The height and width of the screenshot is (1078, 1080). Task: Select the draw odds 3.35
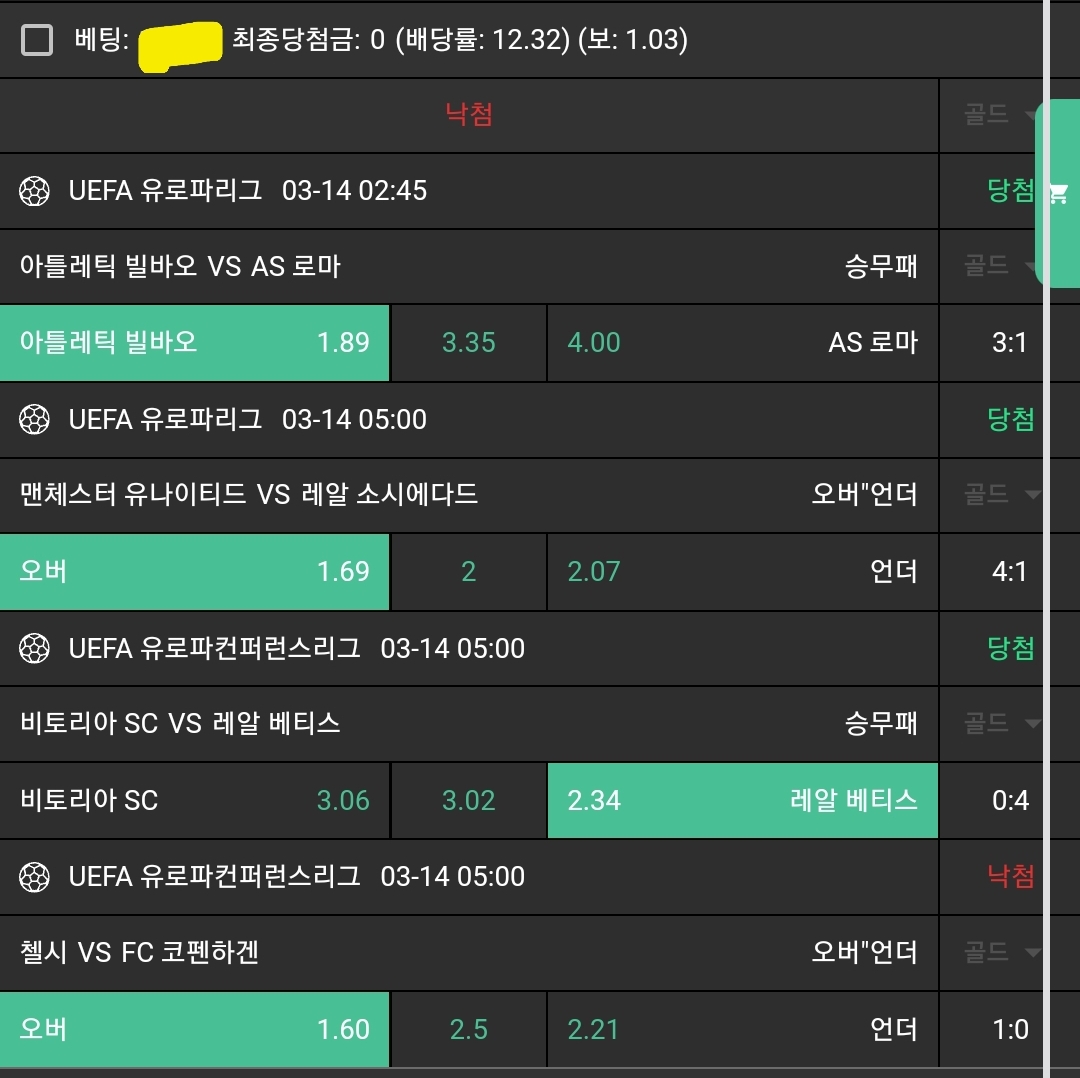point(468,343)
